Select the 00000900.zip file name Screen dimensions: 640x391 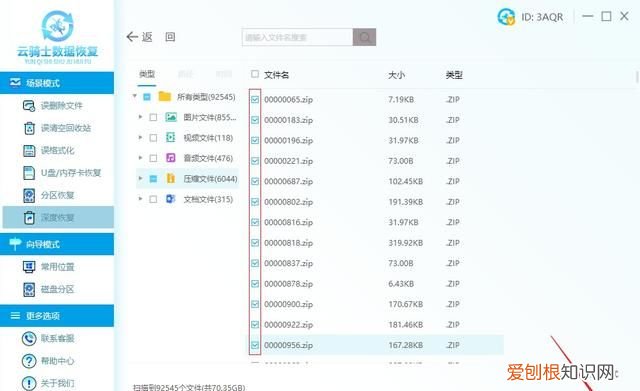click(x=288, y=304)
